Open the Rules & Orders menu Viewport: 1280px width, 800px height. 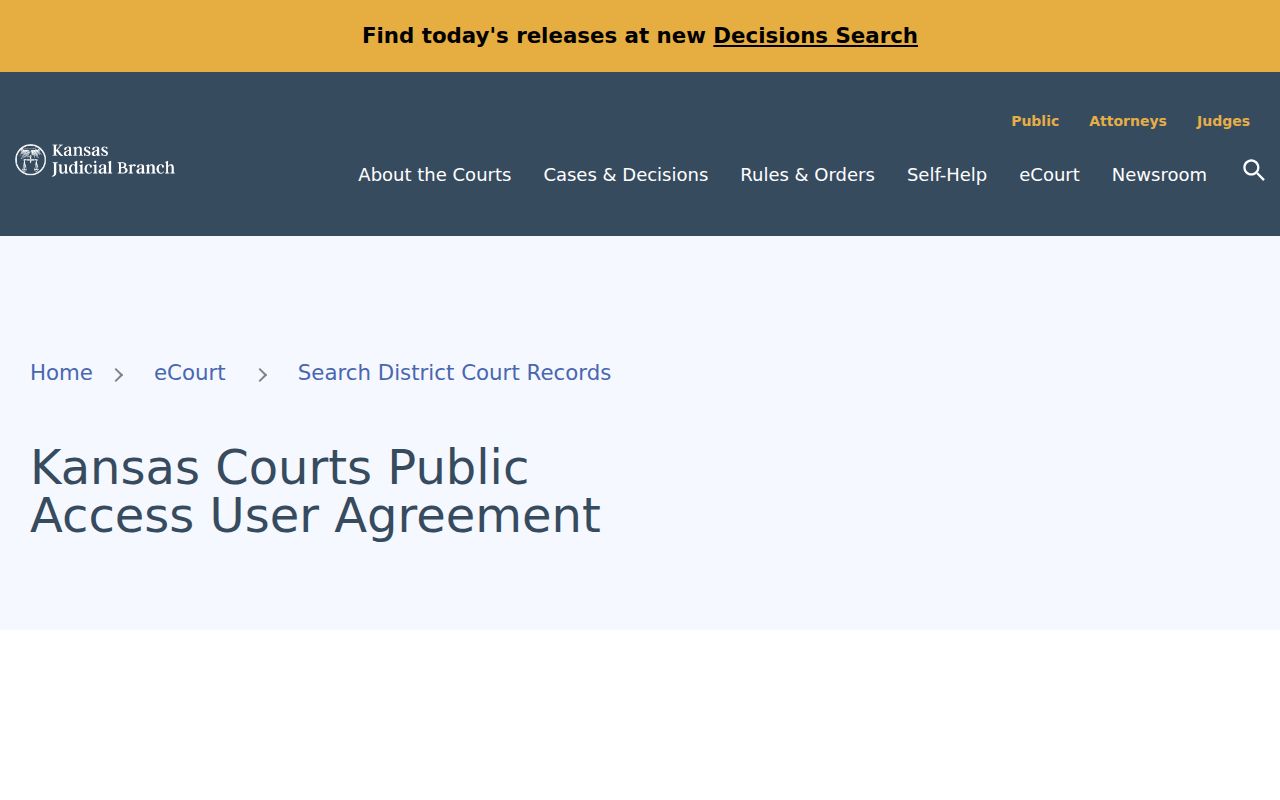[807, 175]
